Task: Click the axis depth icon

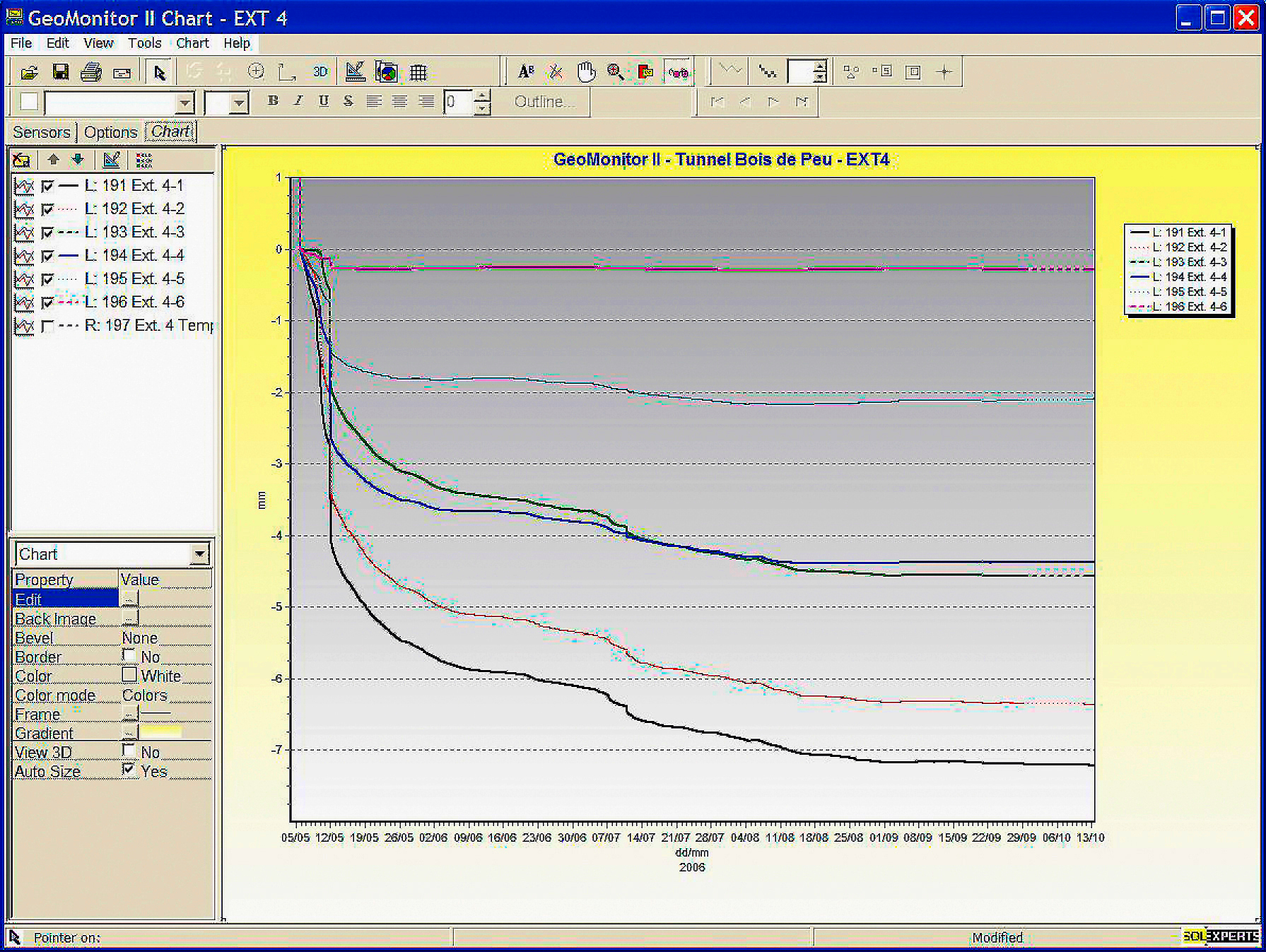Action: 287,71
